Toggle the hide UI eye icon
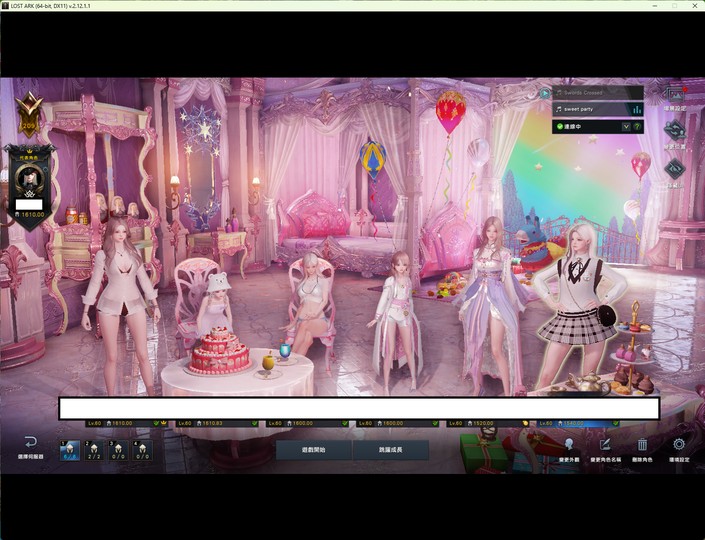 (674, 169)
